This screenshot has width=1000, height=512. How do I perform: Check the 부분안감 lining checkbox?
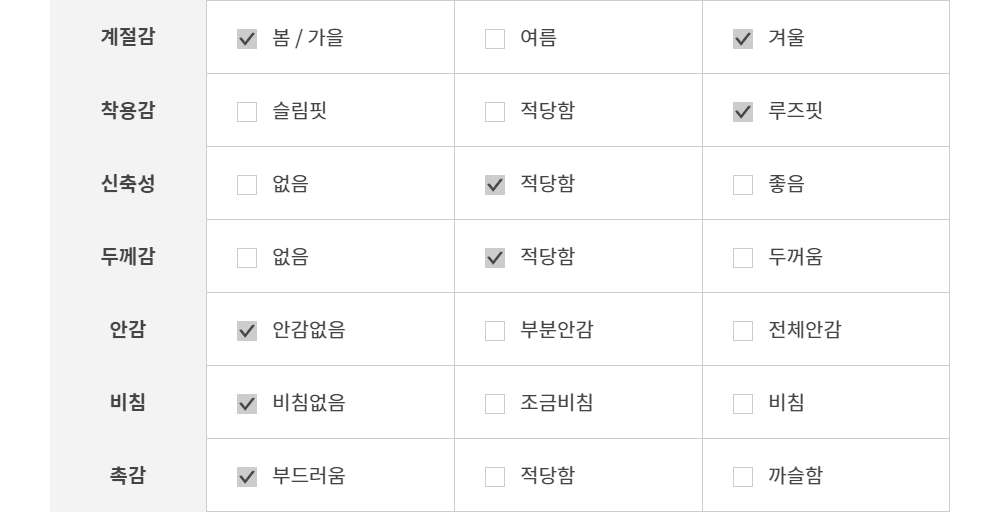[x=495, y=332]
